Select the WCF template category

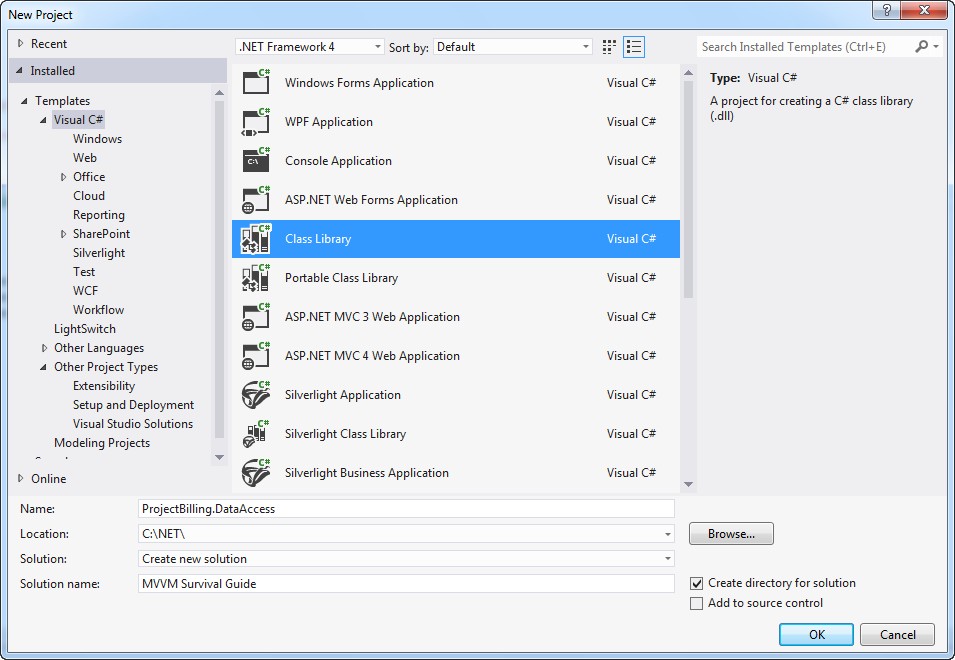point(85,291)
